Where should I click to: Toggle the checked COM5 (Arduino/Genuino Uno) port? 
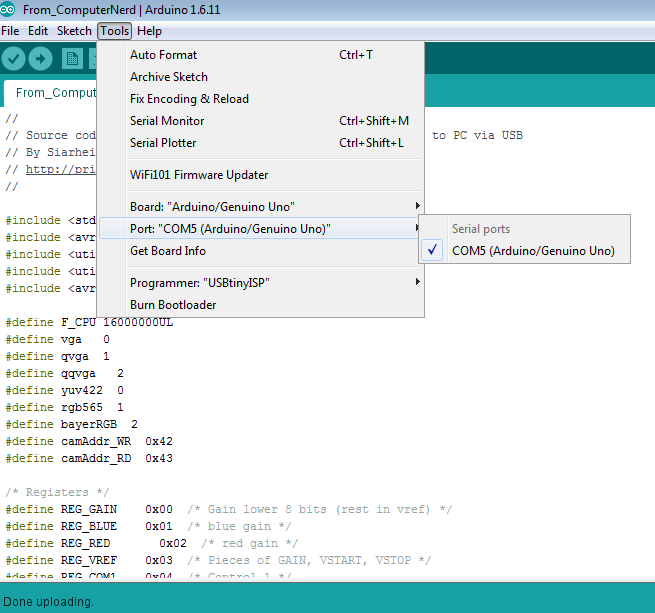pos(525,251)
